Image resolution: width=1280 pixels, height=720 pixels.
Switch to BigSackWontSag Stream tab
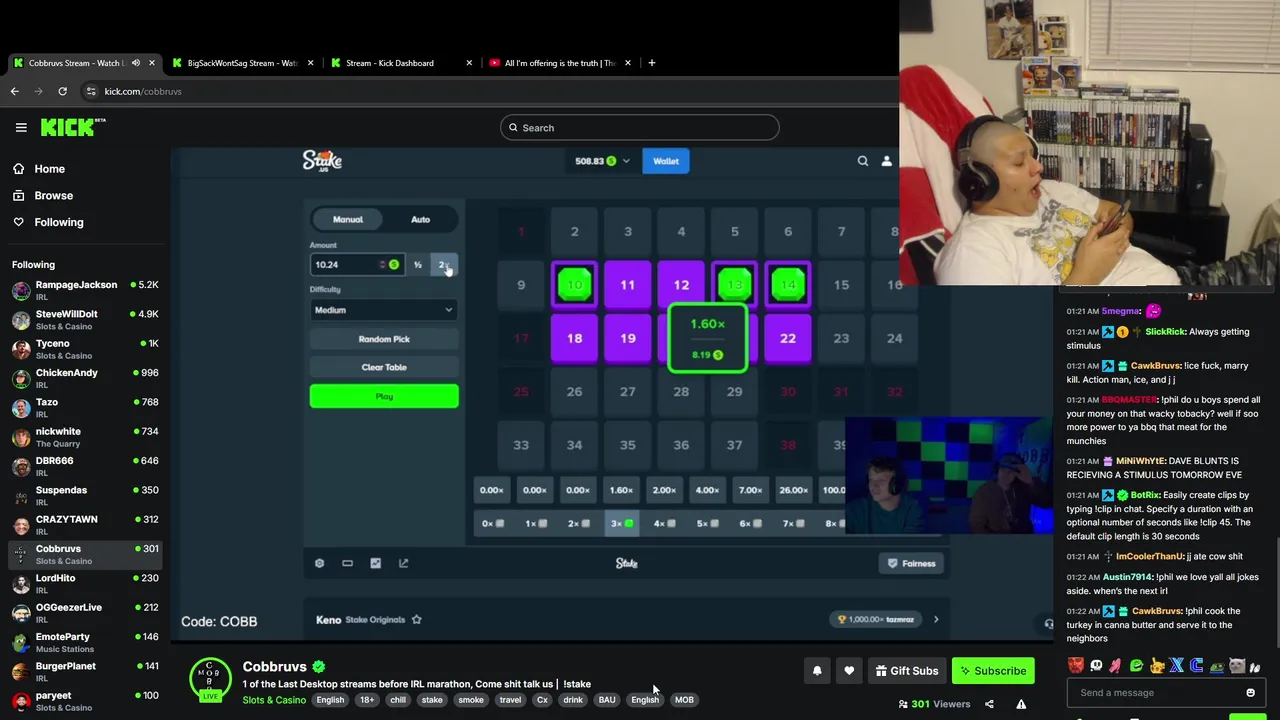coord(241,63)
